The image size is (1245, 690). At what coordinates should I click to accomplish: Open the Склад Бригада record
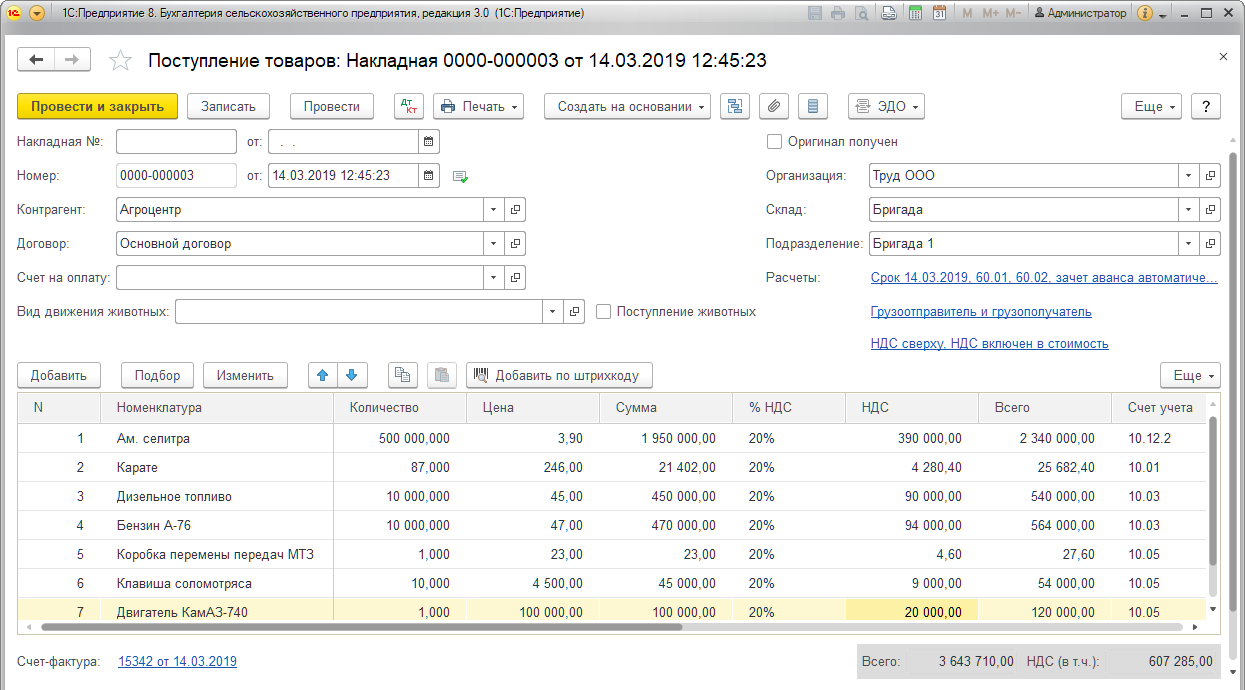(1210, 210)
